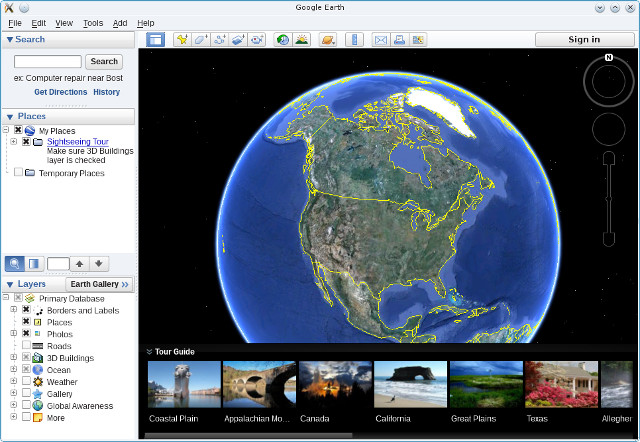This screenshot has height=442, width=640.
Task: Open the Help menu
Action: pos(146,23)
